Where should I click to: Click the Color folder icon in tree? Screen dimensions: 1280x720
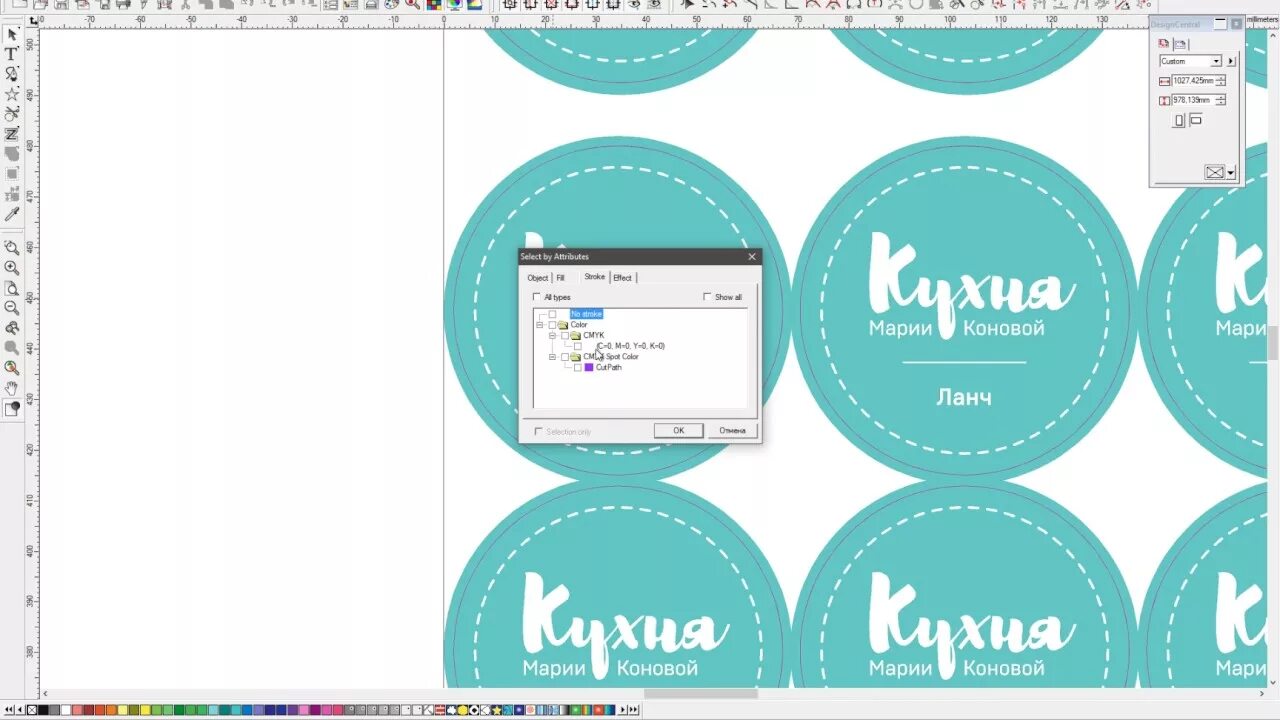563,325
